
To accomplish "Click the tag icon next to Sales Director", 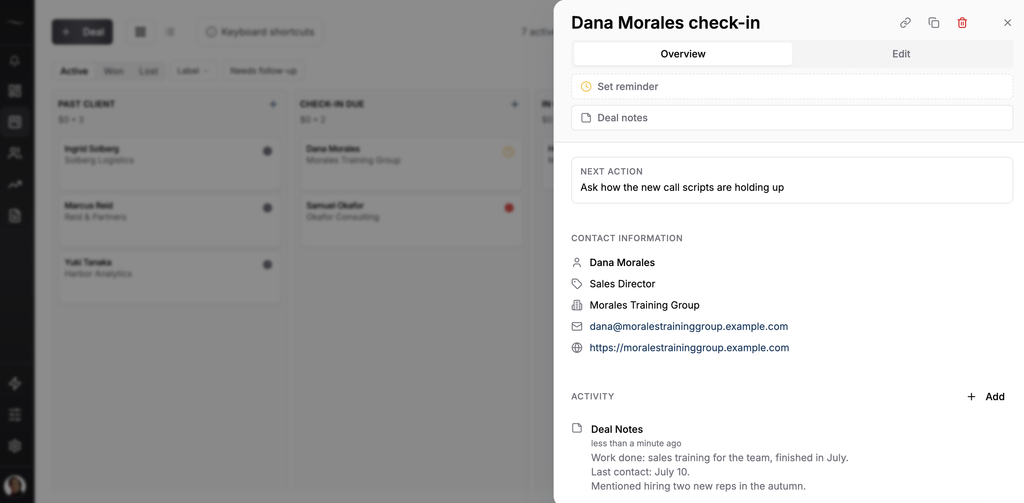I will (577, 284).
